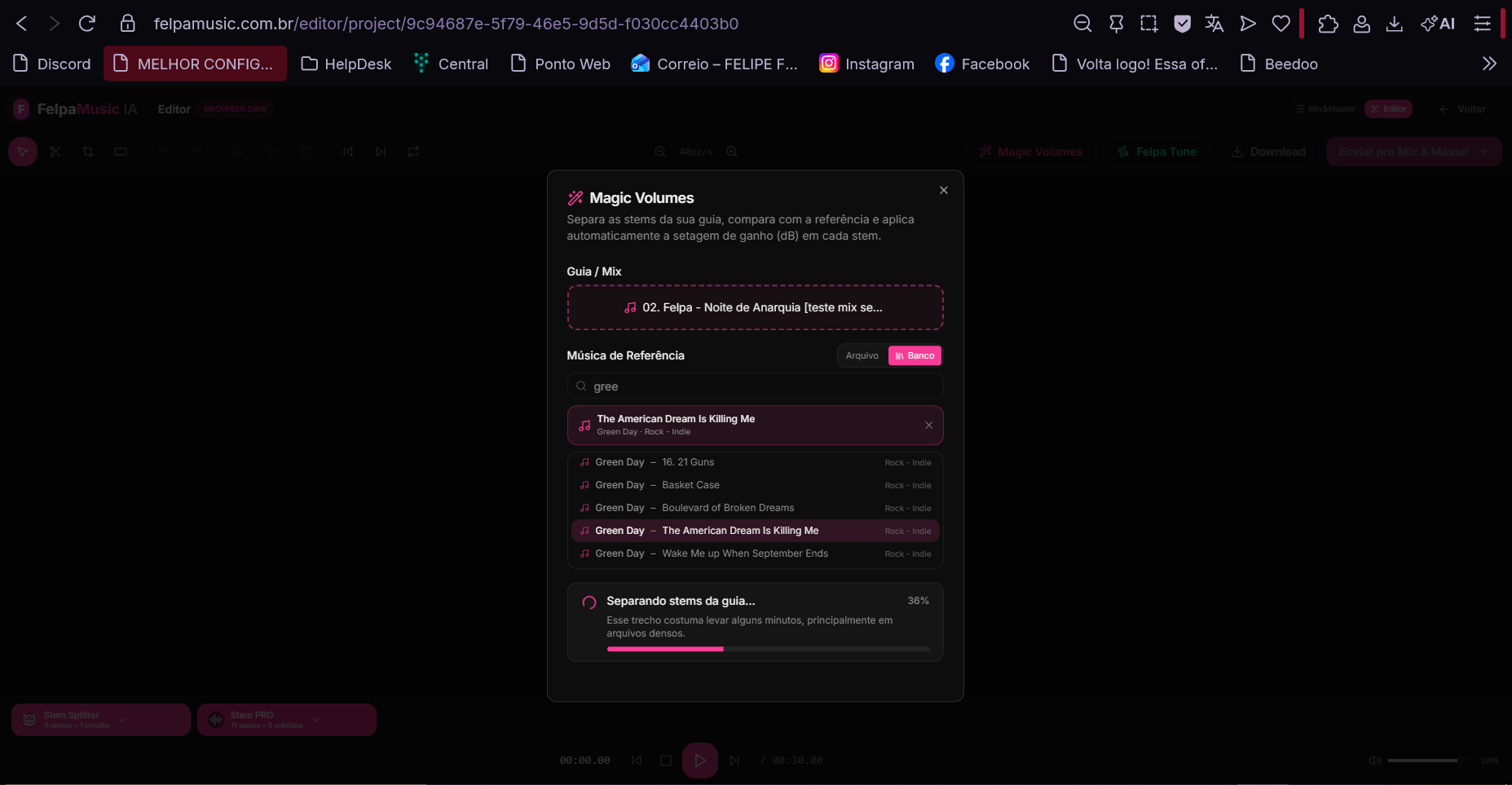Click the stop square transport icon
Screen dimensions: 1512x785
666,761
